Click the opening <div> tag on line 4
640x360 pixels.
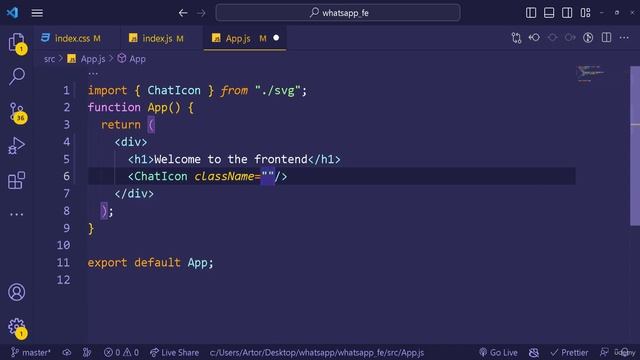tap(131, 142)
